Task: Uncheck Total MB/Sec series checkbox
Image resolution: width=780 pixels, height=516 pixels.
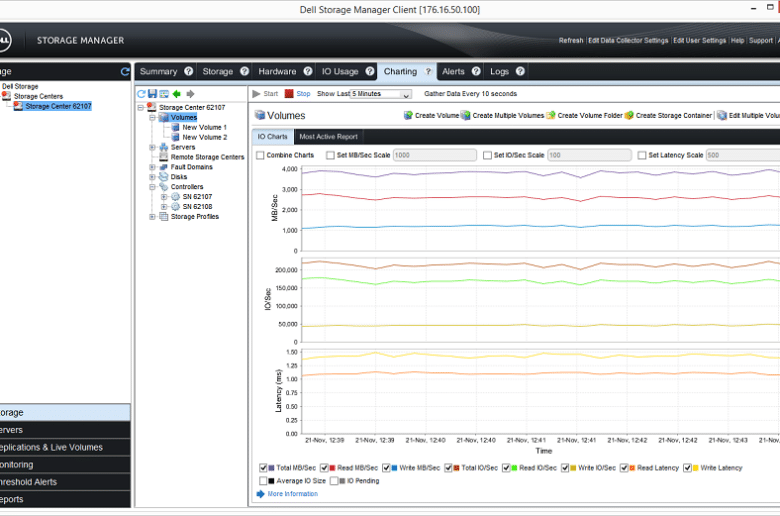Action: [263, 468]
